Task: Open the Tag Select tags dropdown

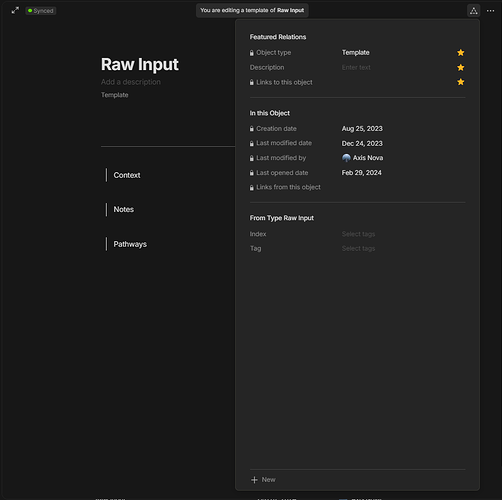Action: [358, 249]
